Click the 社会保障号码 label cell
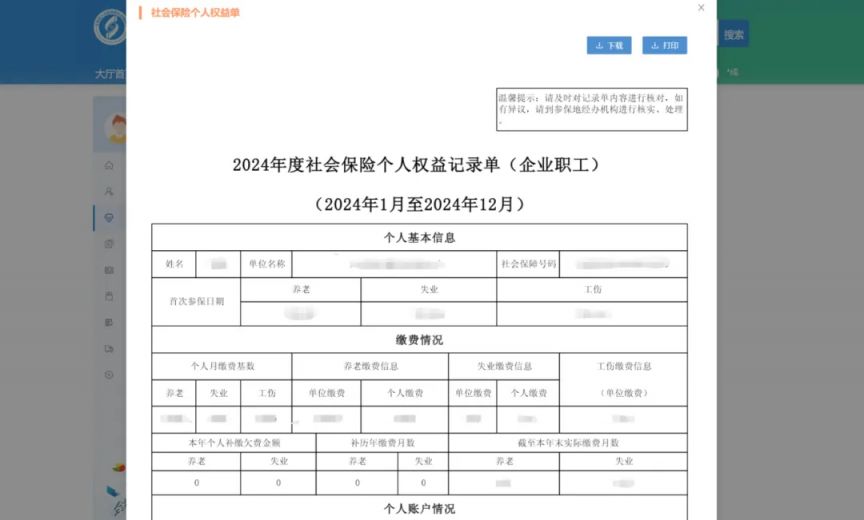Image resolution: width=864 pixels, height=520 pixels. [527, 264]
